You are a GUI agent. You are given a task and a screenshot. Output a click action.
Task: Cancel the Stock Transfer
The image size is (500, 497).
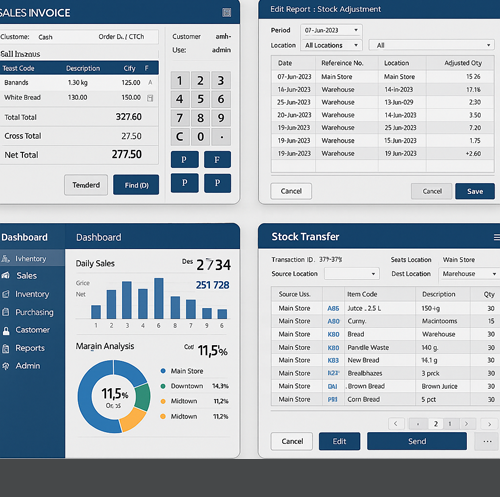pos(292,441)
